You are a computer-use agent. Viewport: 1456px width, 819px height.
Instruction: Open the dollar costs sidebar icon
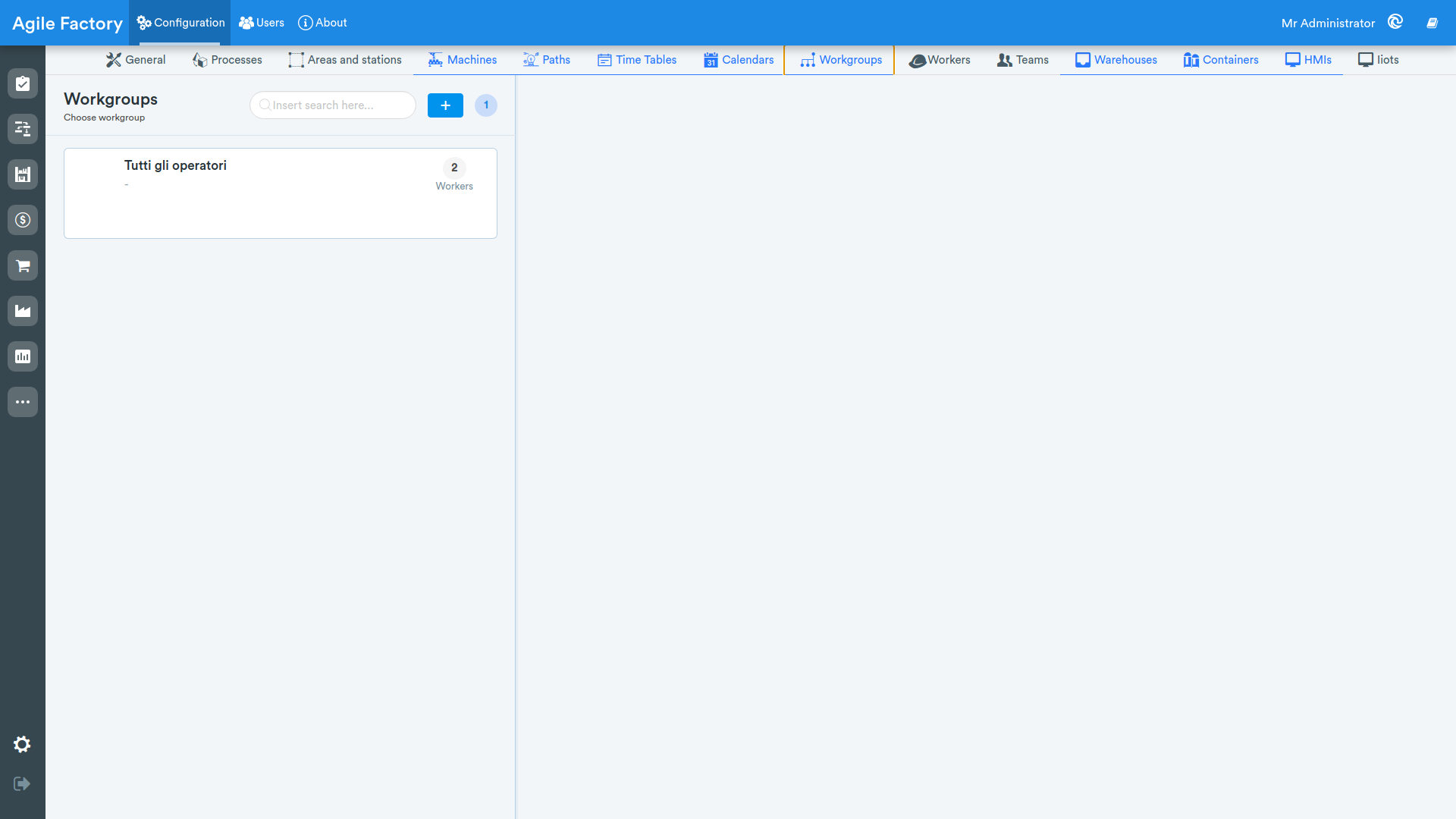23,220
